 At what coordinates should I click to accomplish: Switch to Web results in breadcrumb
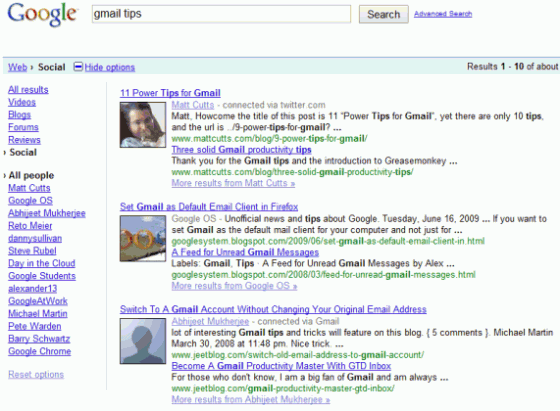click(18, 67)
